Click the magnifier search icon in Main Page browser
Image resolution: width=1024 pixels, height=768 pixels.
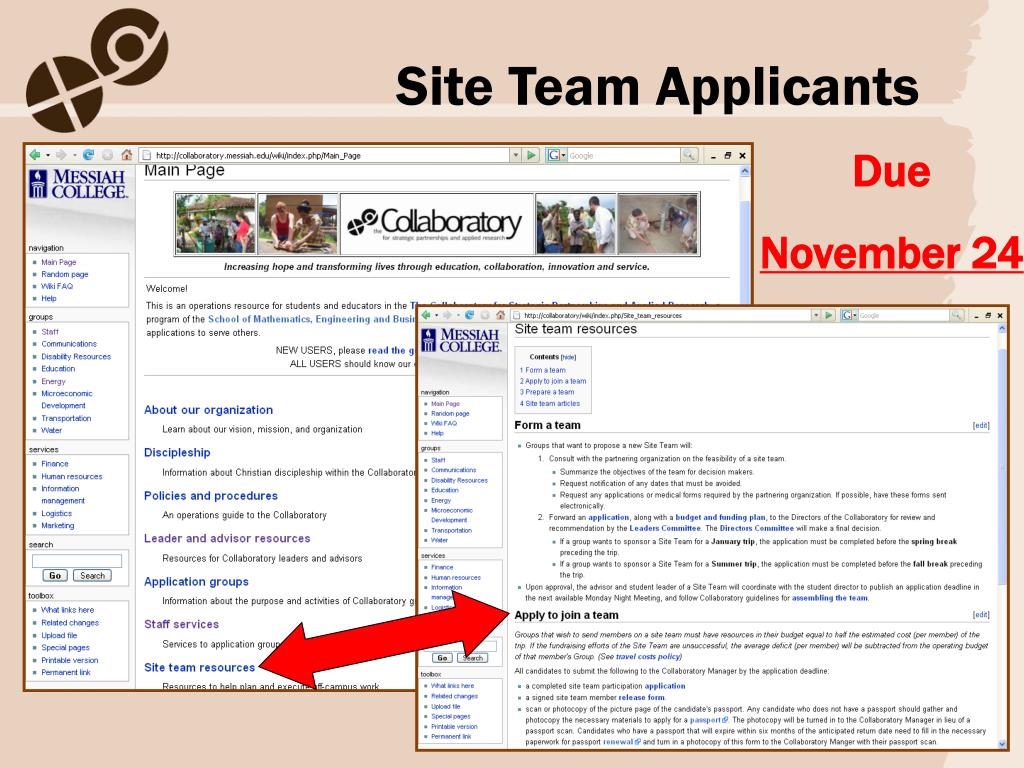click(689, 155)
